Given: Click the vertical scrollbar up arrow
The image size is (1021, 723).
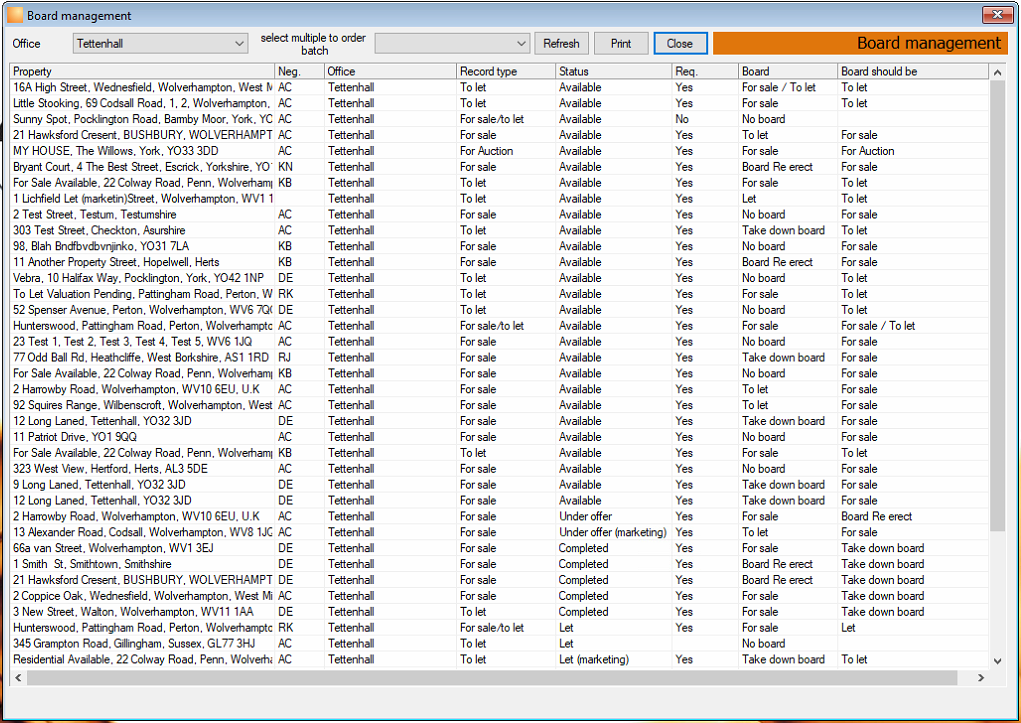Looking at the screenshot, I should (x=997, y=72).
